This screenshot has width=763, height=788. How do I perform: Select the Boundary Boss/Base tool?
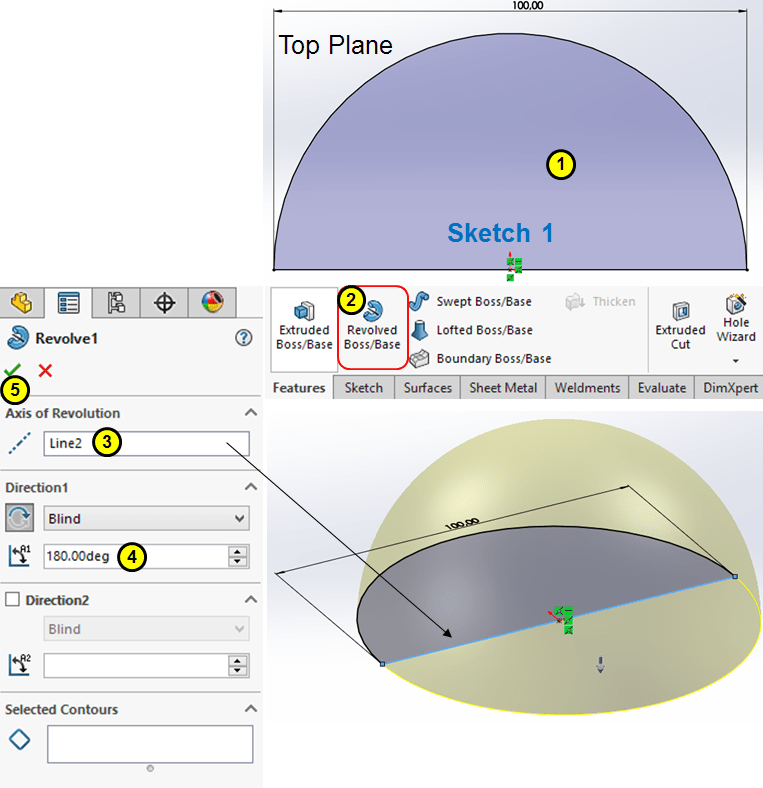481,358
